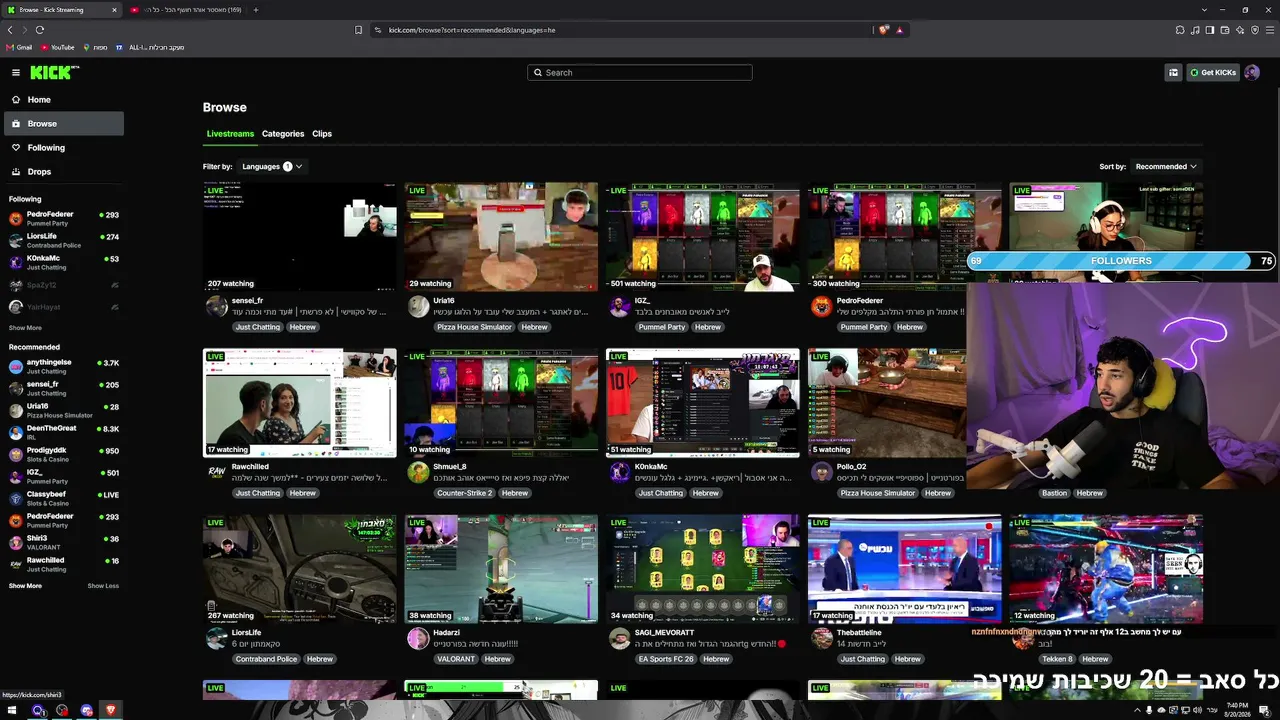The height and width of the screenshot is (720, 1280).
Task: Switch to the Categories tab
Action: point(283,134)
